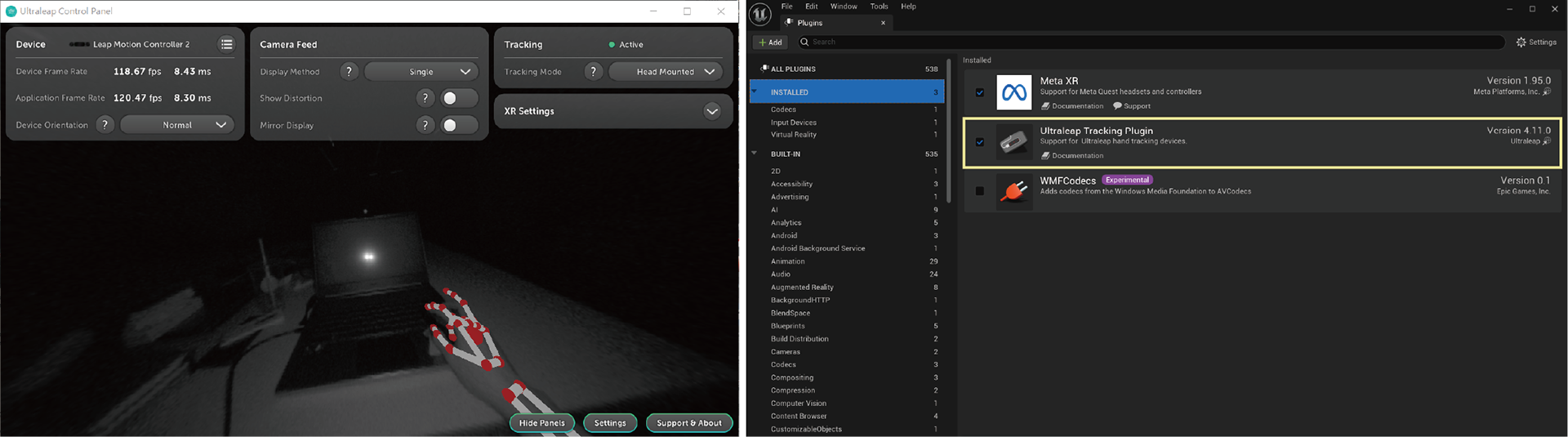Click the Support & About button
Viewport: 1568px width, 437px height.
[x=689, y=423]
